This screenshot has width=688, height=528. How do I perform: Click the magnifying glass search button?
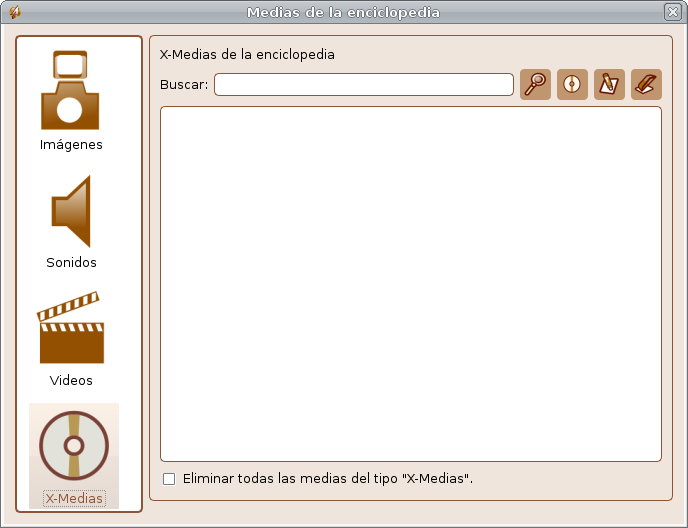[536, 85]
